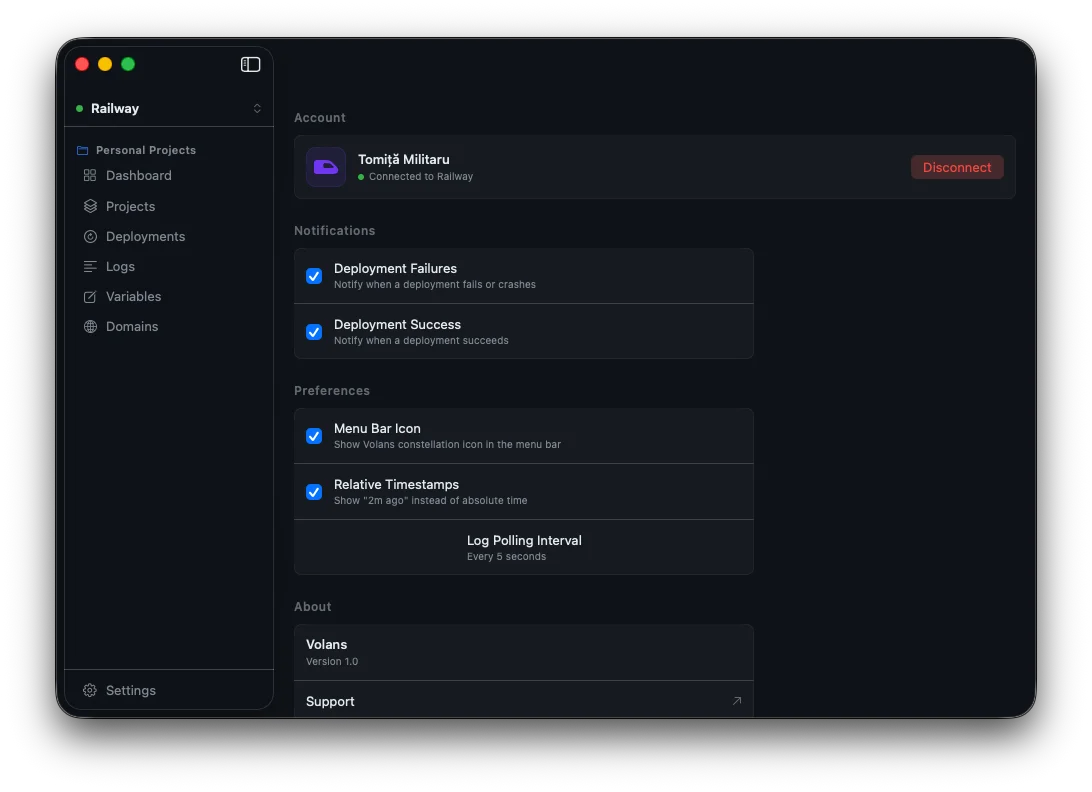Screen dimensions: 1092x792
Task: Select the Dashboard sidebar icon
Action: [x=89, y=175]
